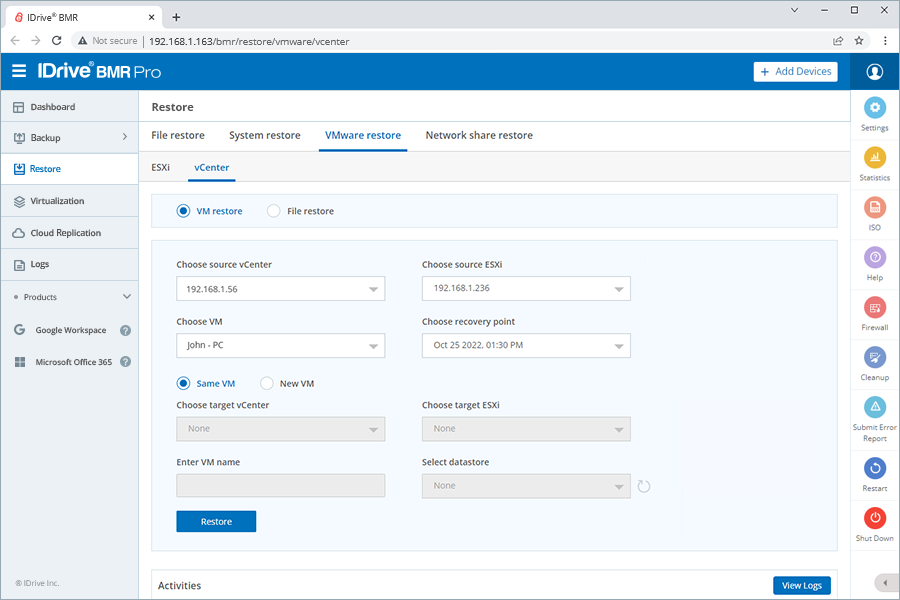Switch to the ESXi sub-tab

pos(160,167)
